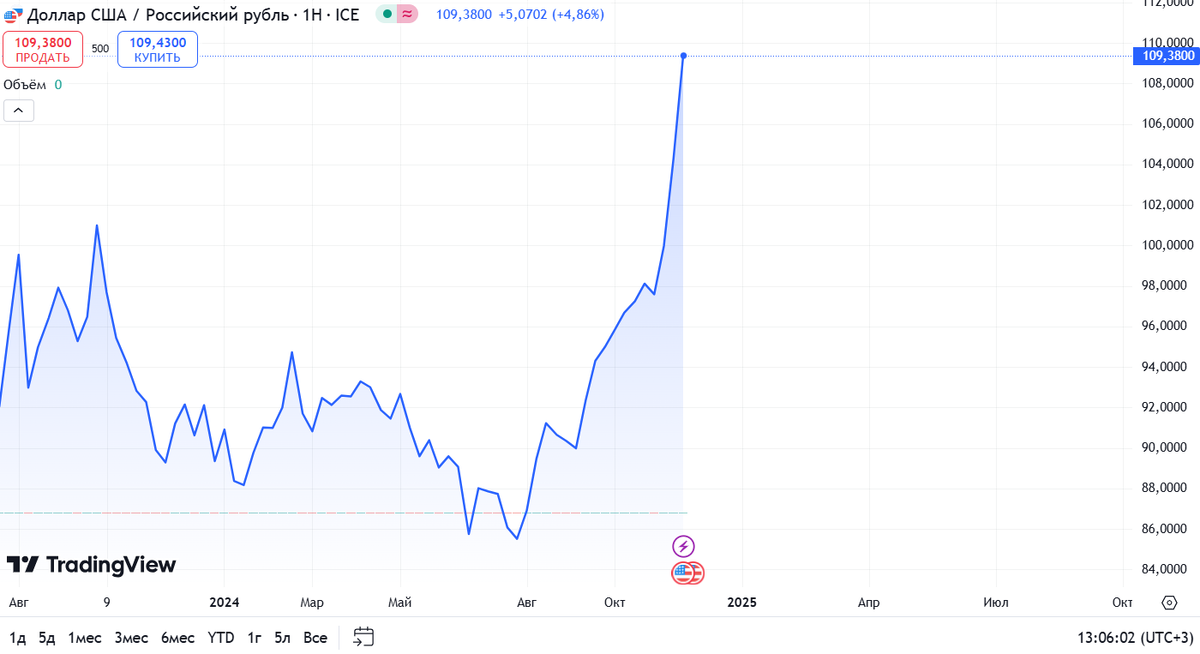1200x654 pixels.
Task: Click the blue dot at the latest price point
Action: [x=683, y=57]
